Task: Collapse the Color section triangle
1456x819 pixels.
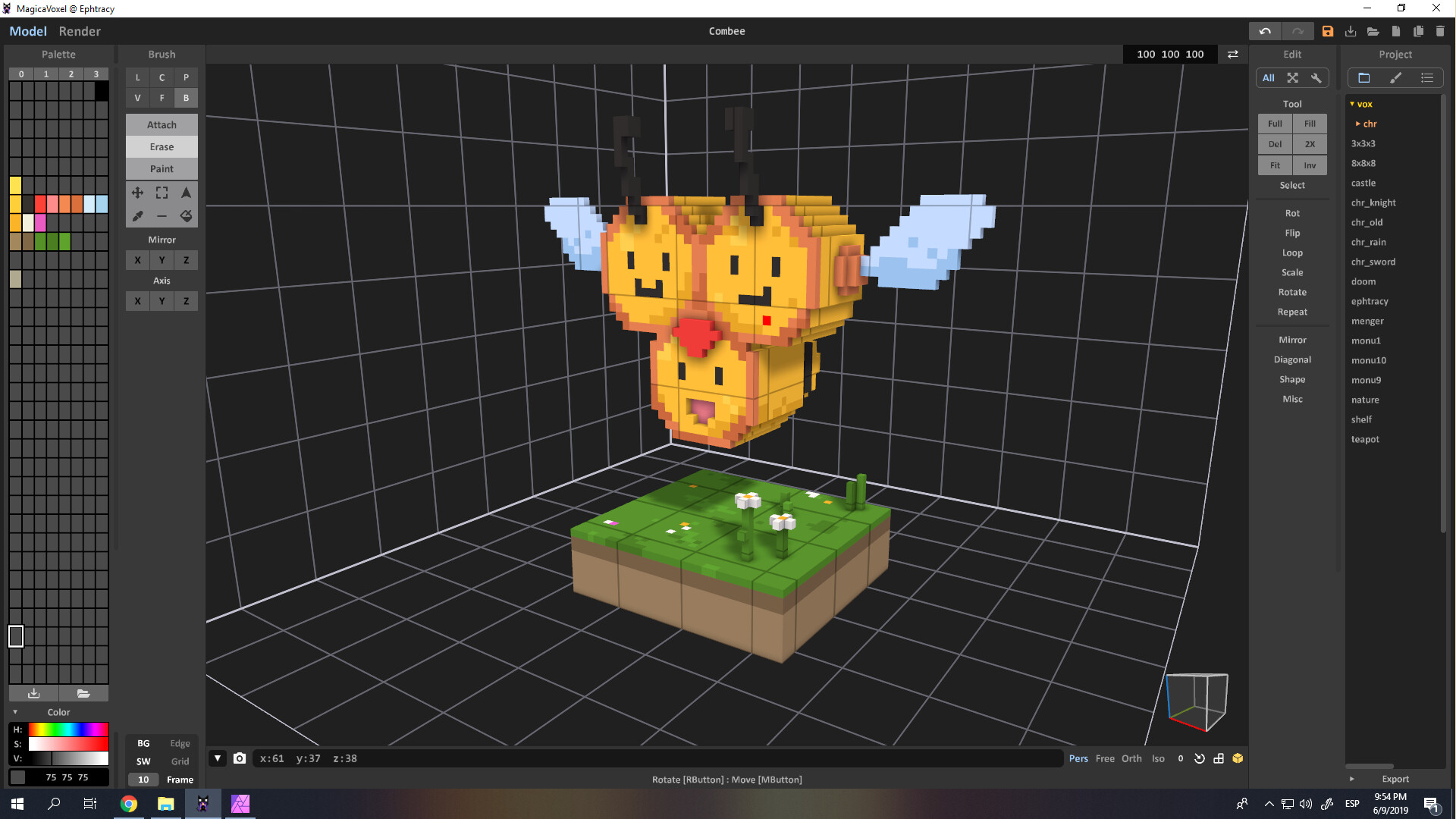Action: click(15, 712)
